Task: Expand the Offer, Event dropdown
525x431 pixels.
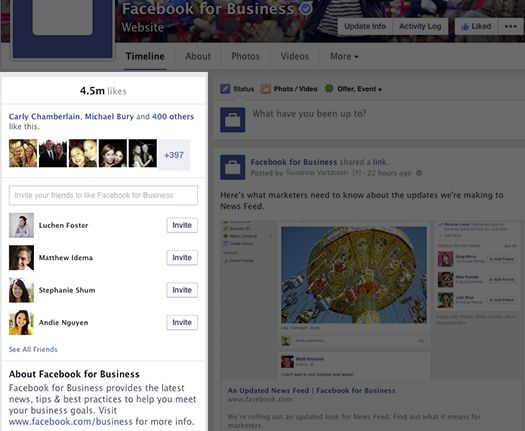Action: (x=354, y=89)
